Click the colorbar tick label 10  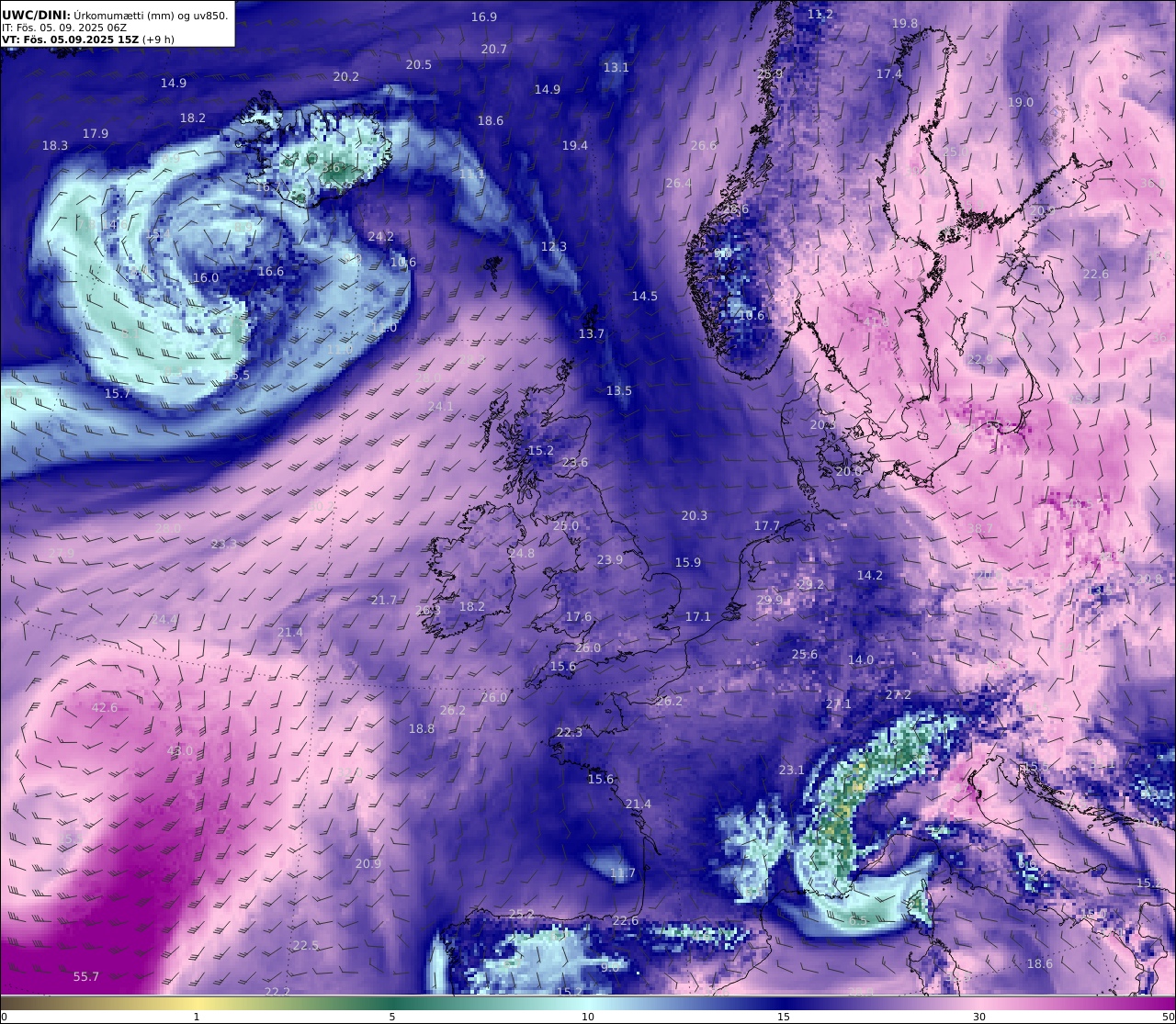pos(588,1017)
